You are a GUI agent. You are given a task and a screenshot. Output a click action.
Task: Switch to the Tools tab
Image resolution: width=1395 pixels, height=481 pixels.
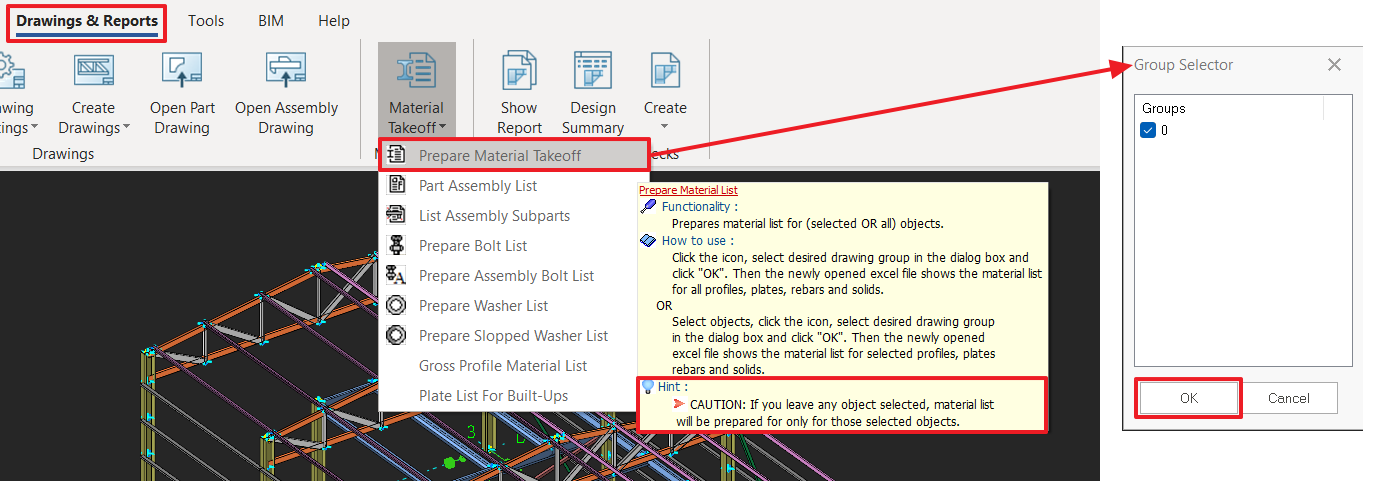206,21
